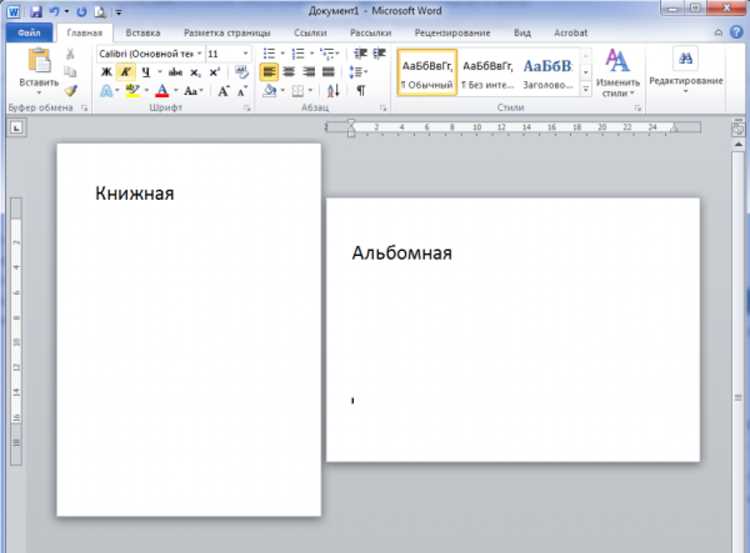The width and height of the screenshot is (750, 553).
Task: Apply the Без интервала style
Action: pos(487,73)
